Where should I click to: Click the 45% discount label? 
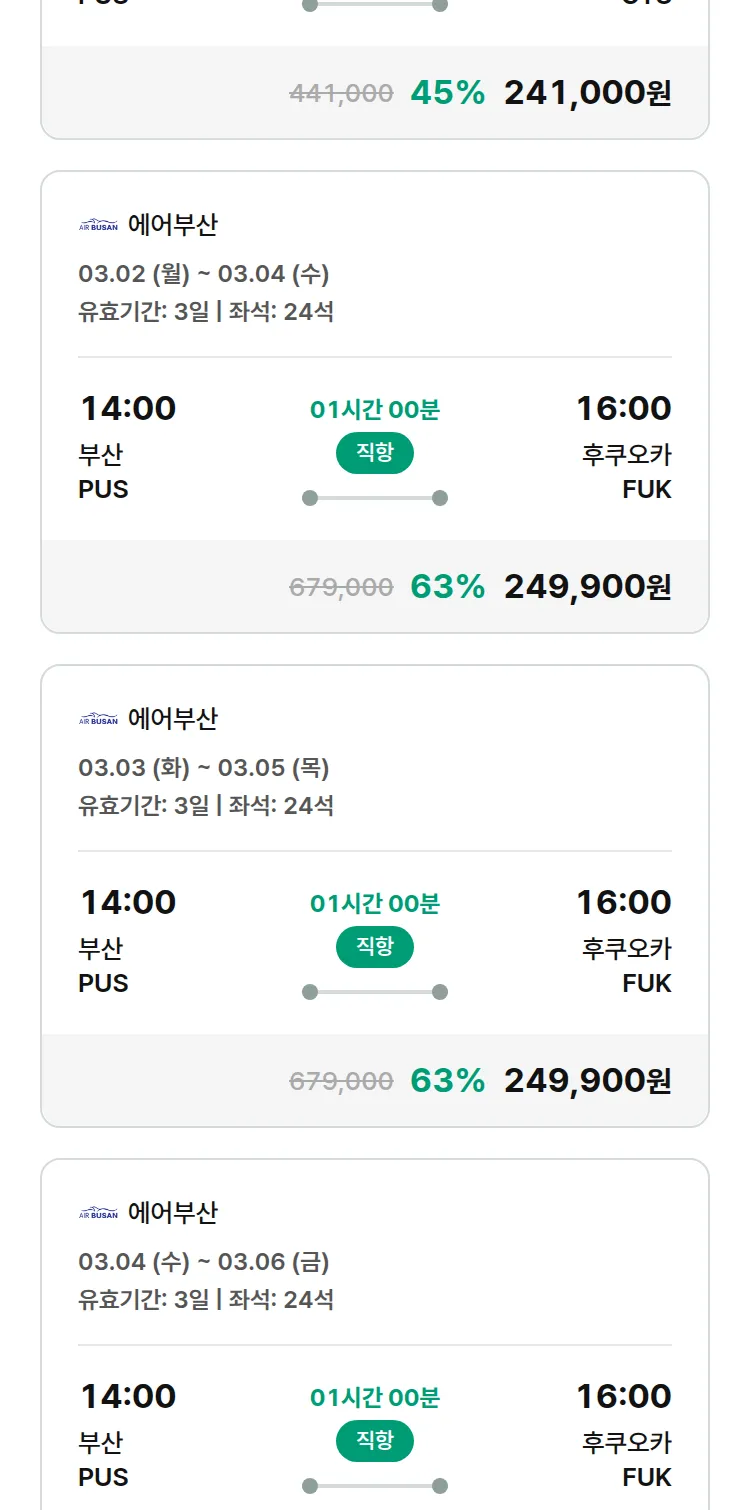pyautogui.click(x=447, y=93)
